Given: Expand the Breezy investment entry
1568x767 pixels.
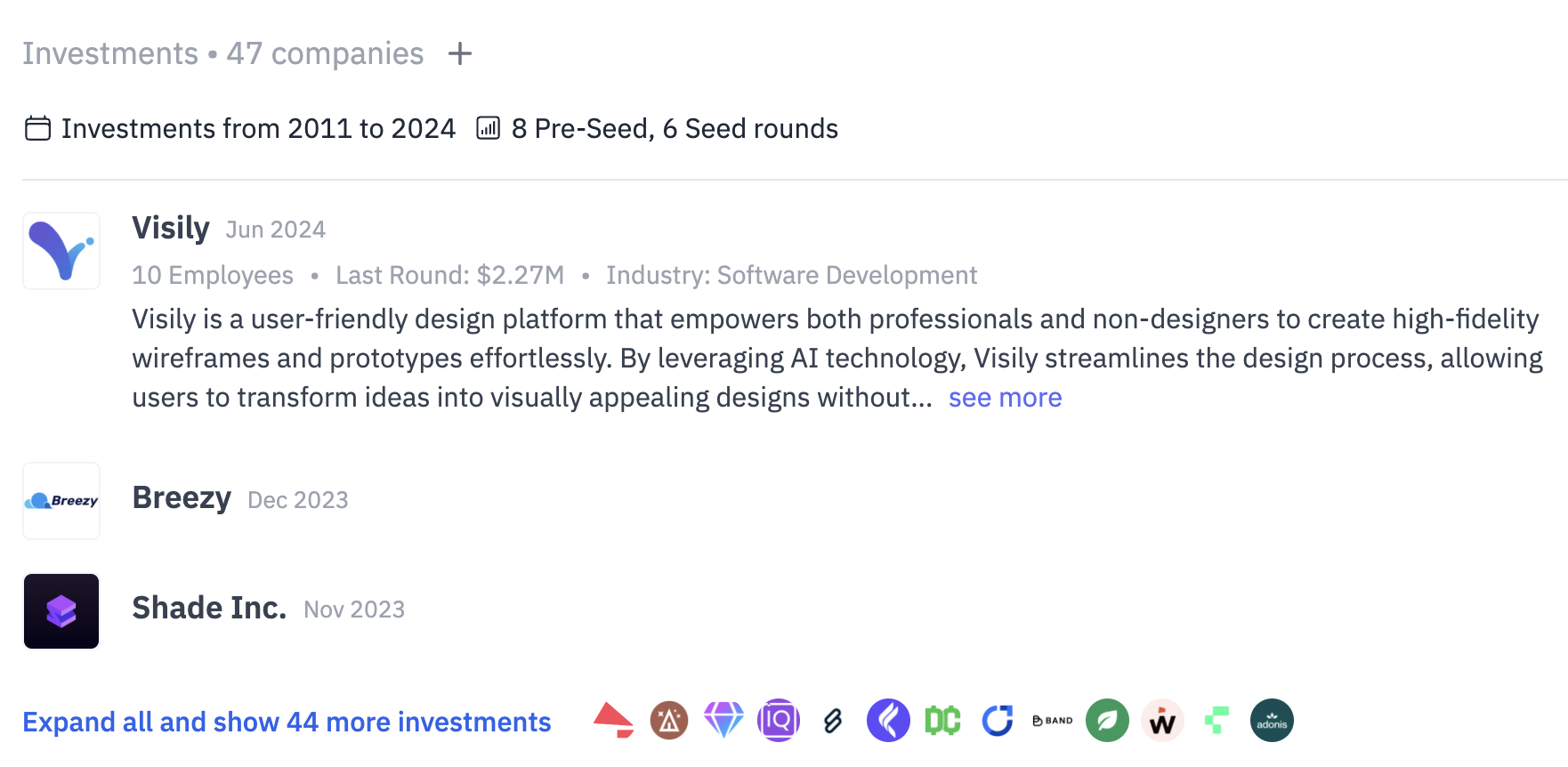Looking at the screenshot, I should (x=182, y=498).
